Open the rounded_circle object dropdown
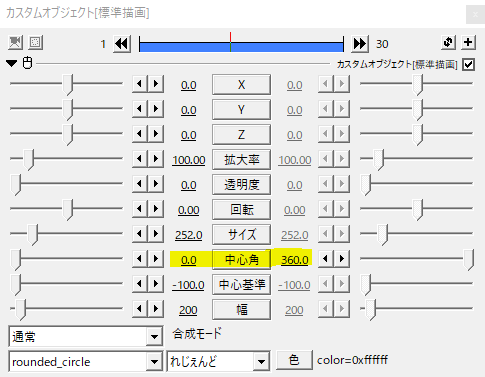 point(154,362)
